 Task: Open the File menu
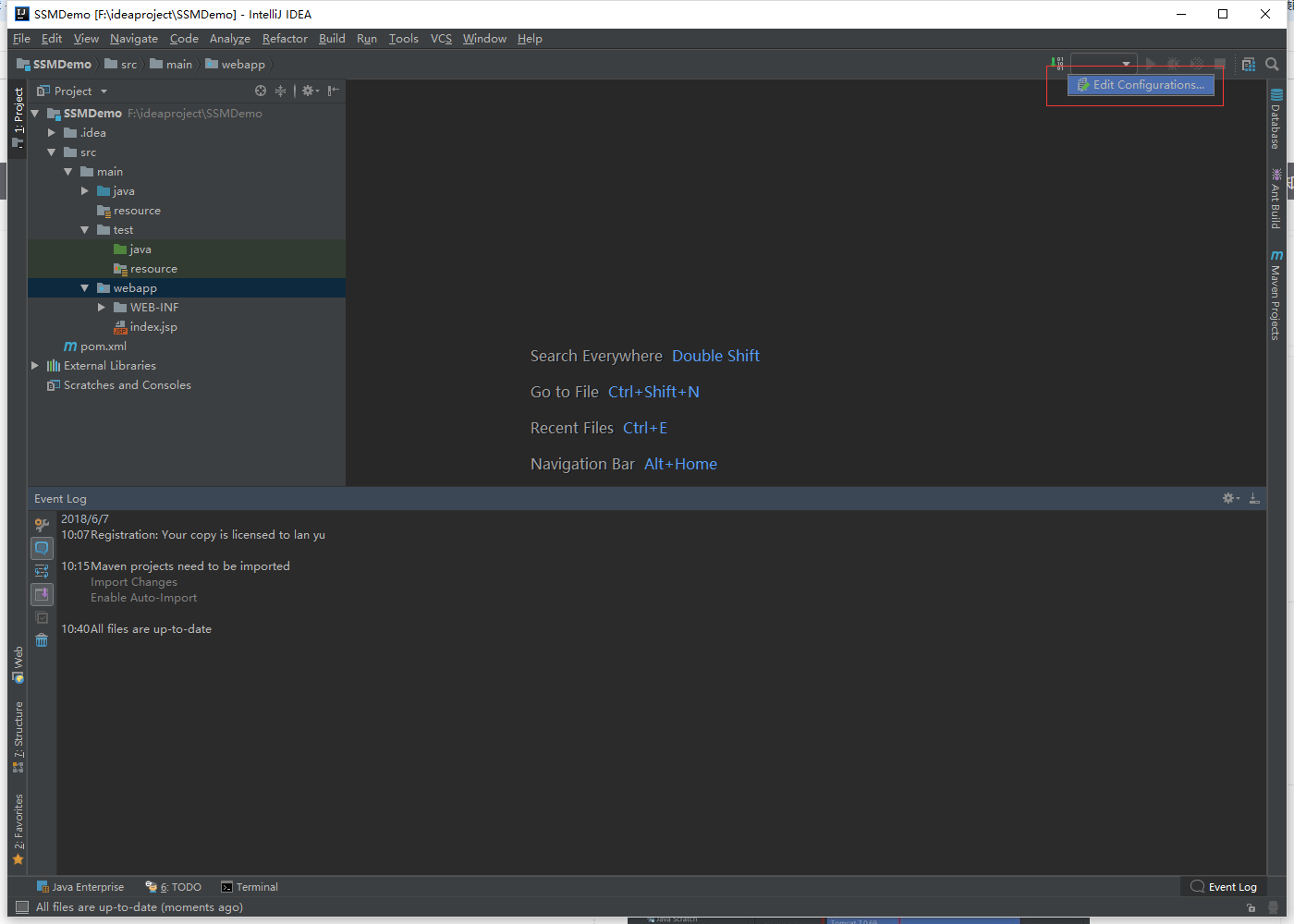pos(22,39)
